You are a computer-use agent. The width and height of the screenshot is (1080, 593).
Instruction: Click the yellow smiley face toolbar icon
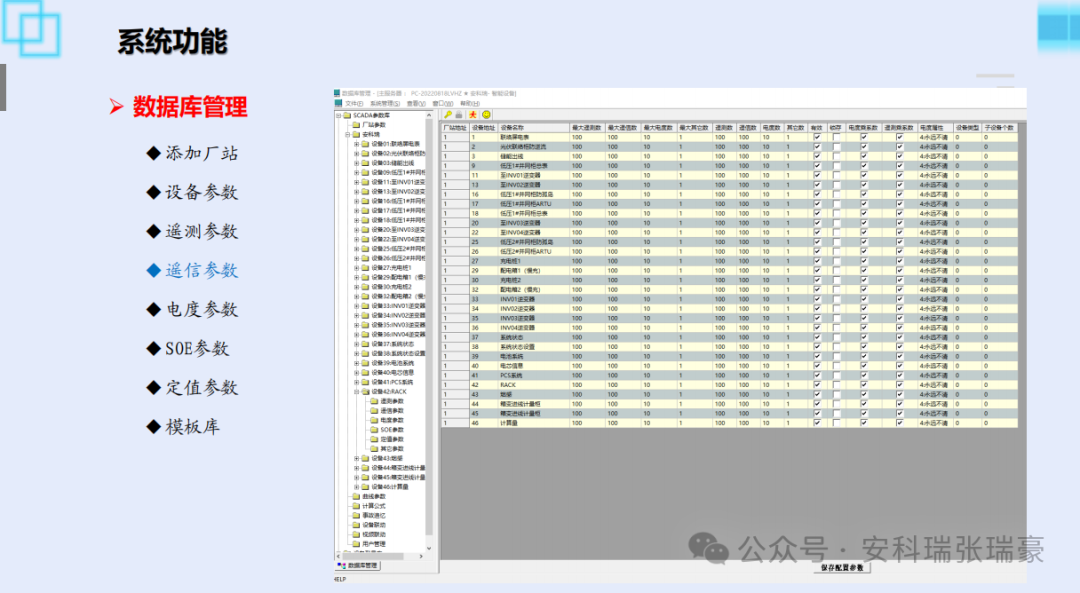coord(486,114)
